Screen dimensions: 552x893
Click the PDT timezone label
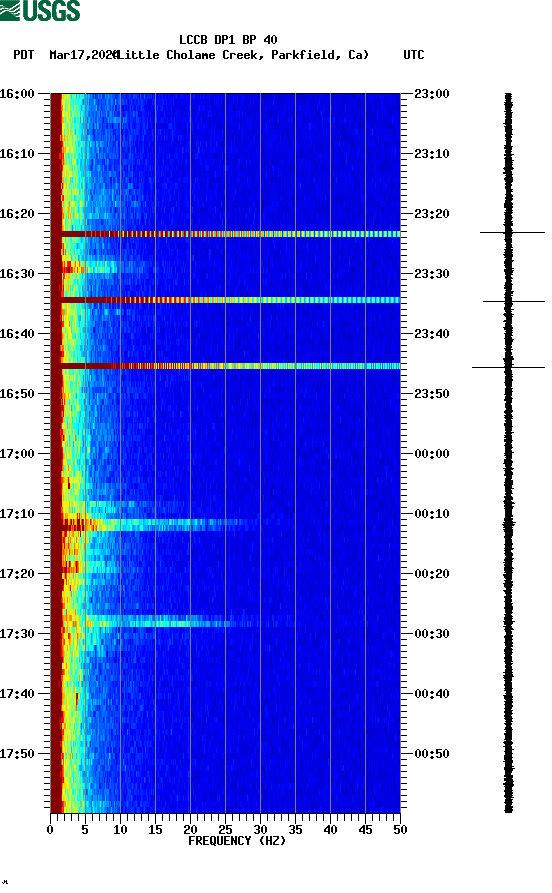click(x=23, y=55)
